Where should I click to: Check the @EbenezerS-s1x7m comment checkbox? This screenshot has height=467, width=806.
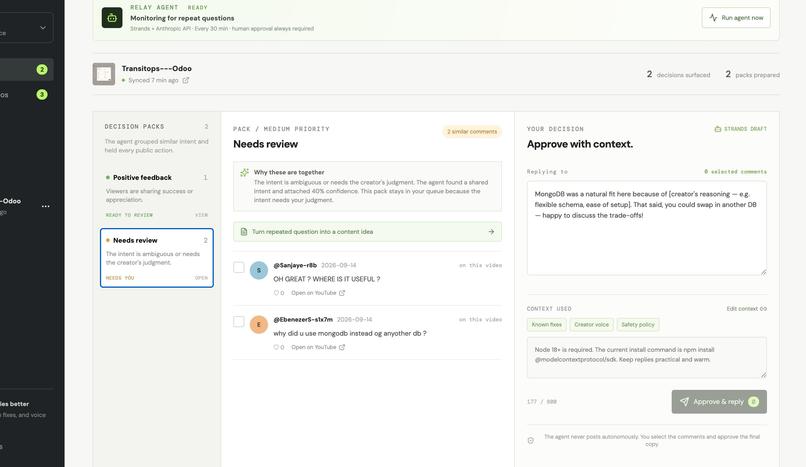239,322
